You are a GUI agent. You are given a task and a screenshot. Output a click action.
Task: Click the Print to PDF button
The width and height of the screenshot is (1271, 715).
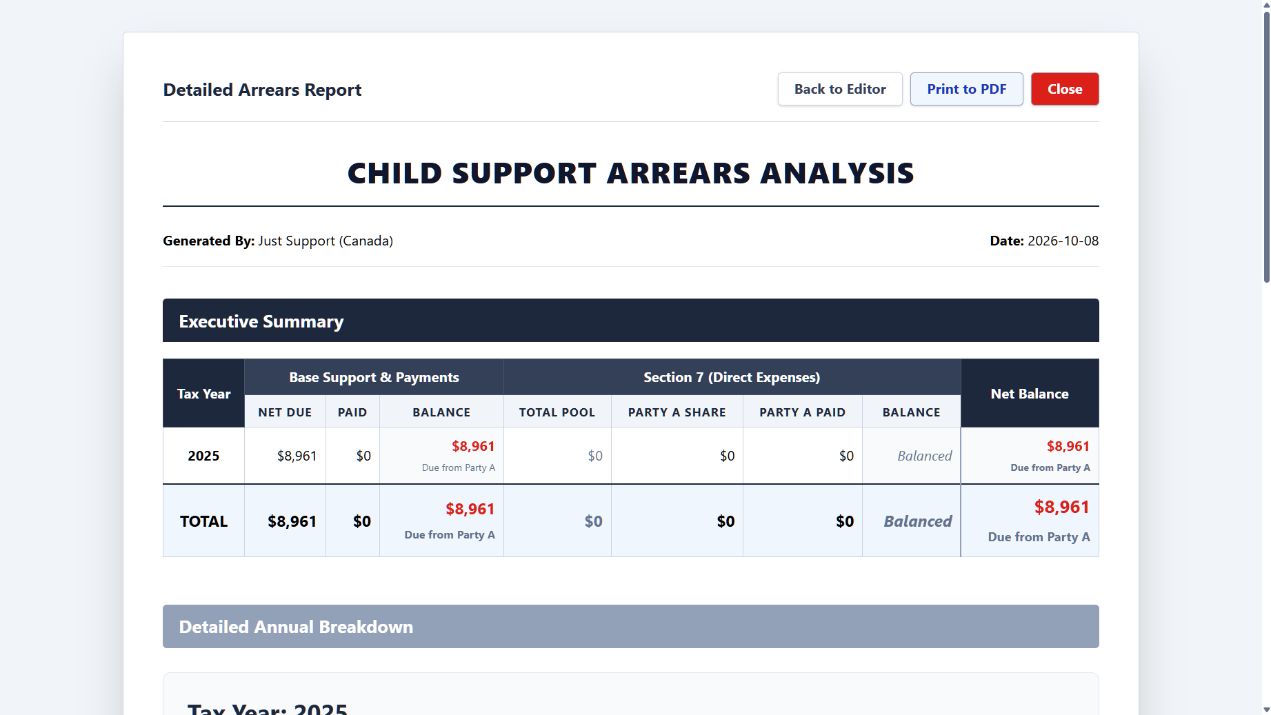(966, 89)
